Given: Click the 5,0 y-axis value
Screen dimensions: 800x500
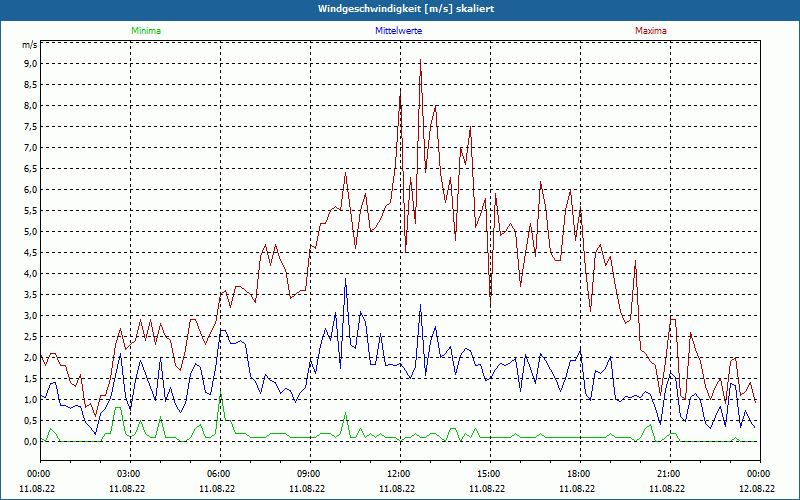Looking at the screenshot, I should (30, 232).
